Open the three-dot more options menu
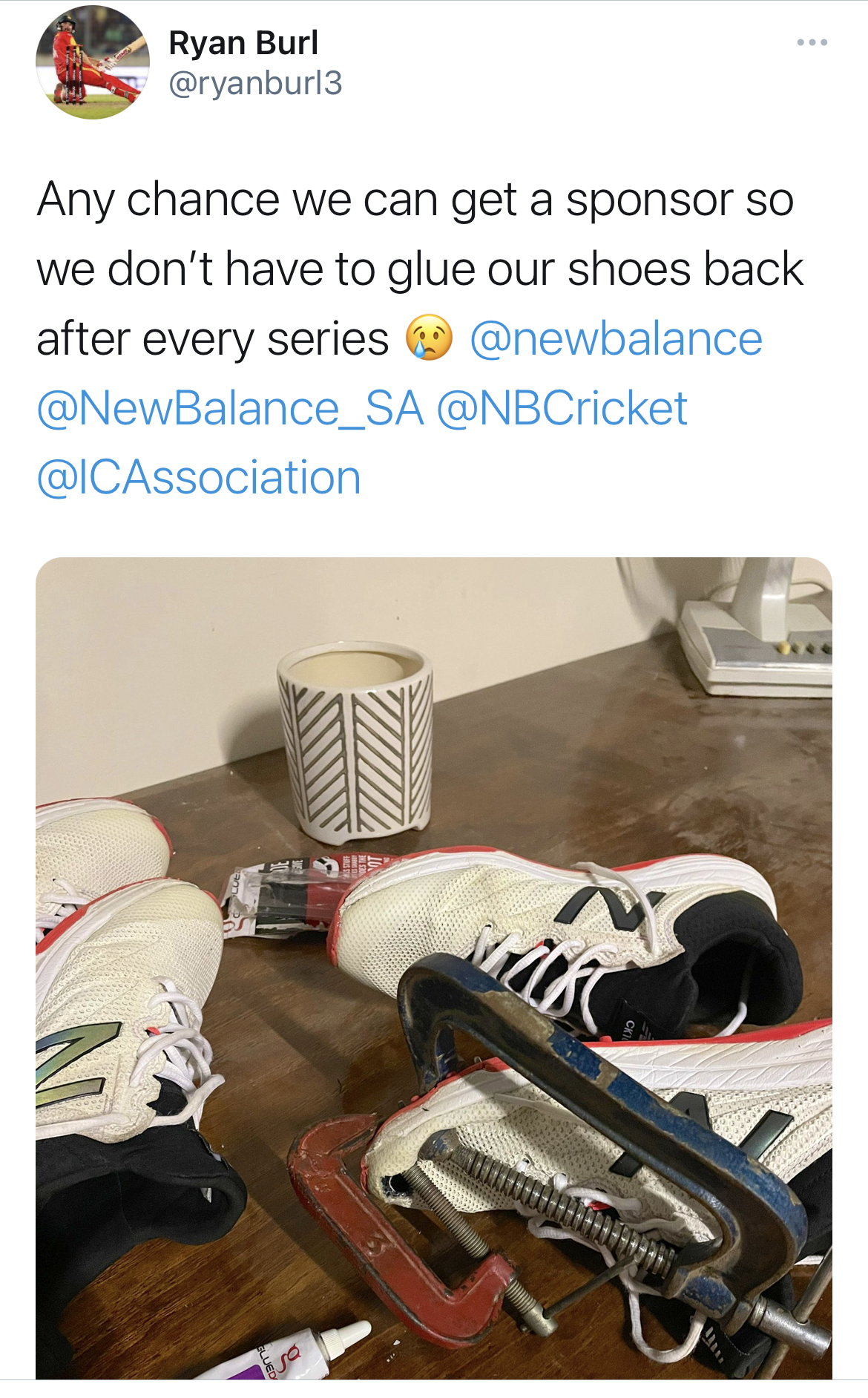The image size is (868, 1398). click(812, 42)
